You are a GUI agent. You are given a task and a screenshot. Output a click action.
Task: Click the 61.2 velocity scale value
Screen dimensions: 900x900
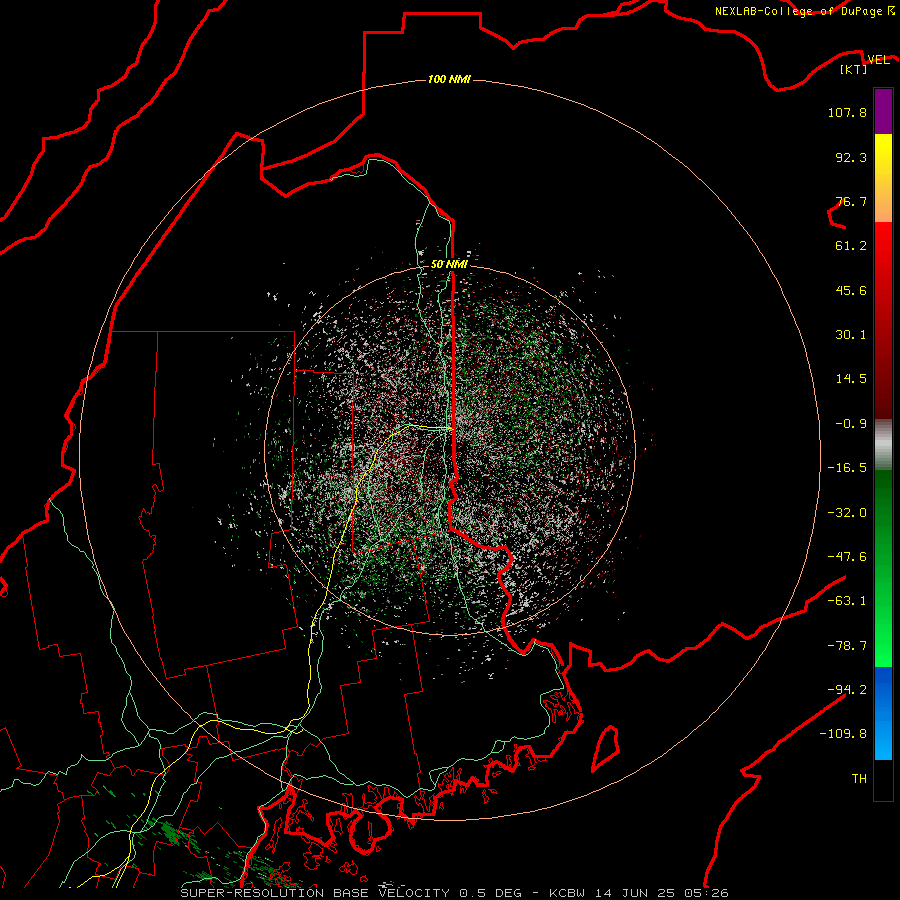click(x=851, y=246)
